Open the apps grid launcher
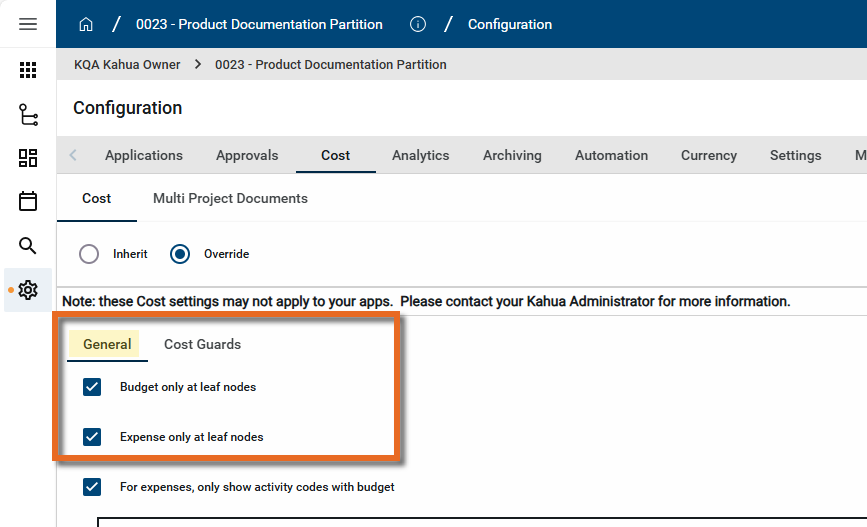The image size is (867, 527). click(x=28, y=70)
